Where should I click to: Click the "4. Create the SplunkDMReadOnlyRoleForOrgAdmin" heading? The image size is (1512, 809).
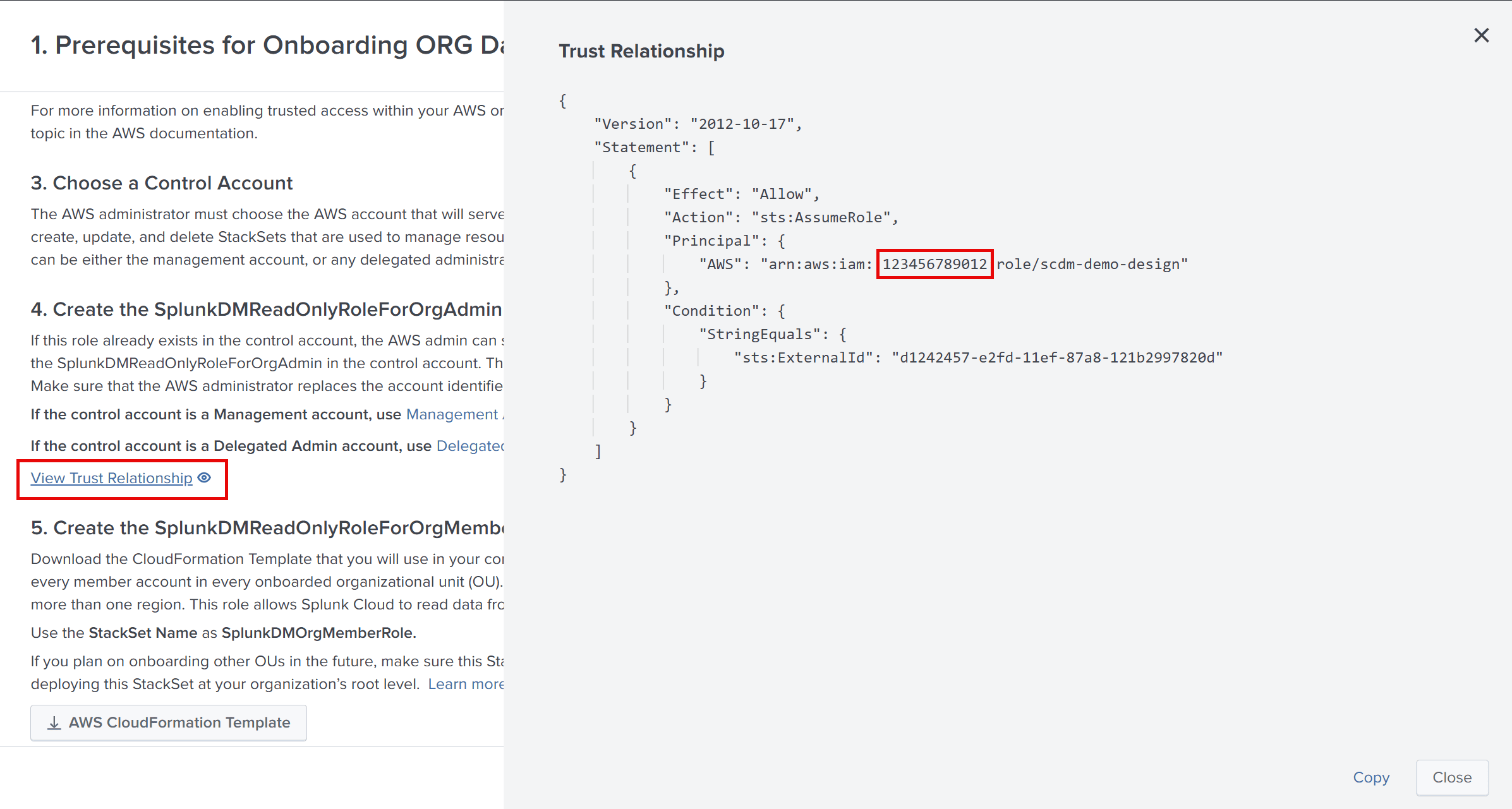(267, 309)
